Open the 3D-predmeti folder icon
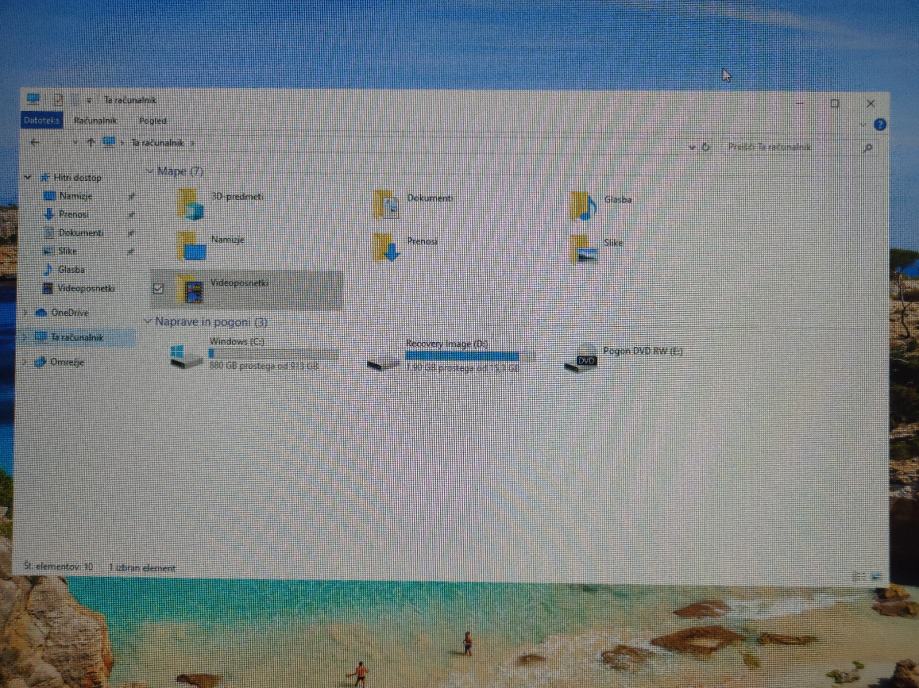 (x=190, y=203)
